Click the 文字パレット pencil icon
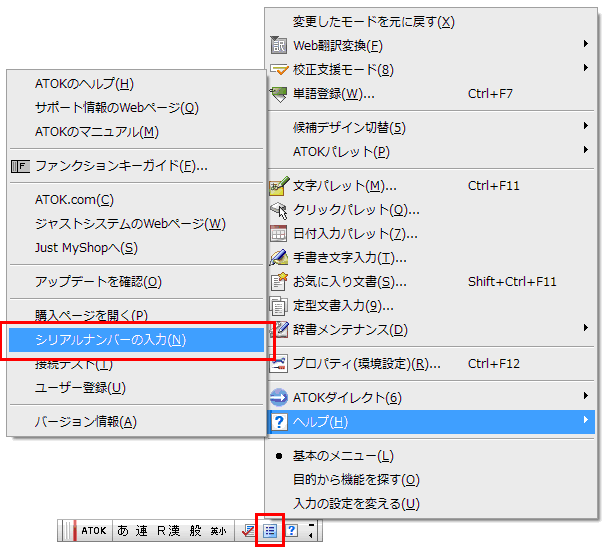 point(279,186)
